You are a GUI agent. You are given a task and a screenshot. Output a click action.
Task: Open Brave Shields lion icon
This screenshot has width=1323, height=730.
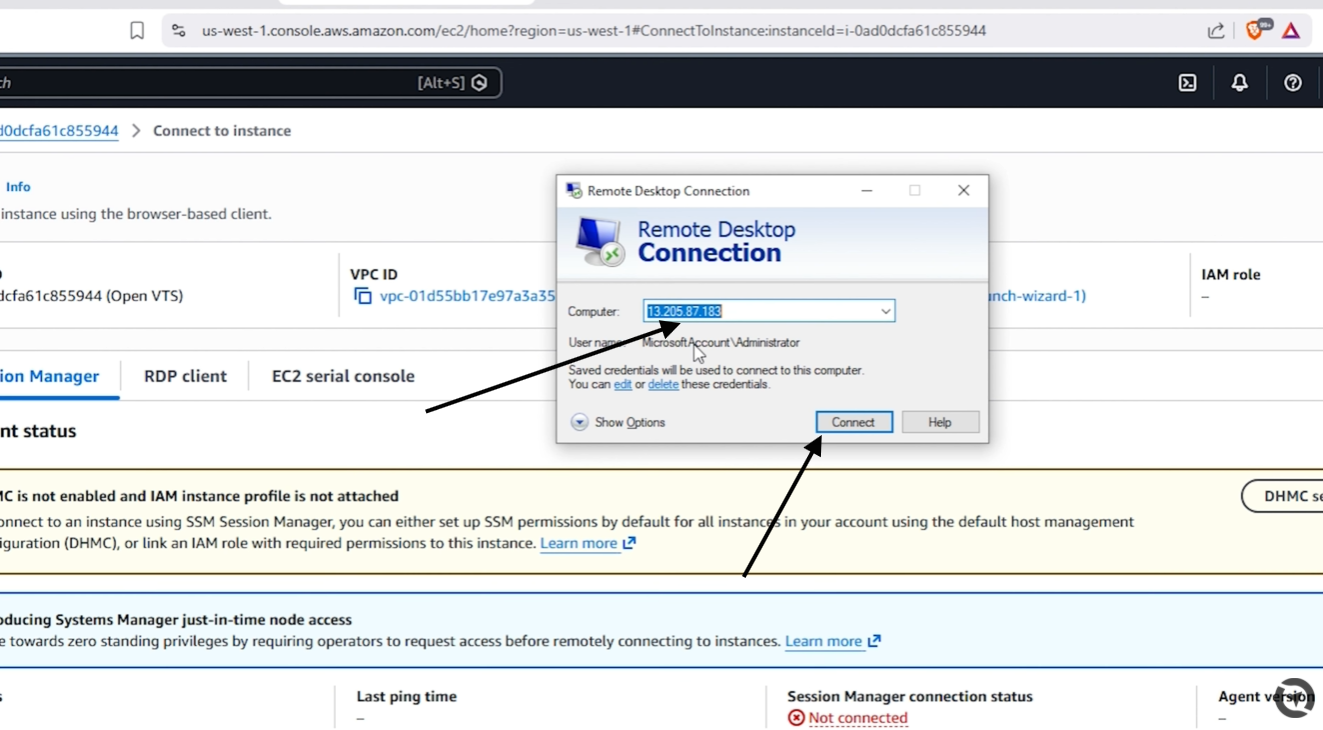(1255, 31)
